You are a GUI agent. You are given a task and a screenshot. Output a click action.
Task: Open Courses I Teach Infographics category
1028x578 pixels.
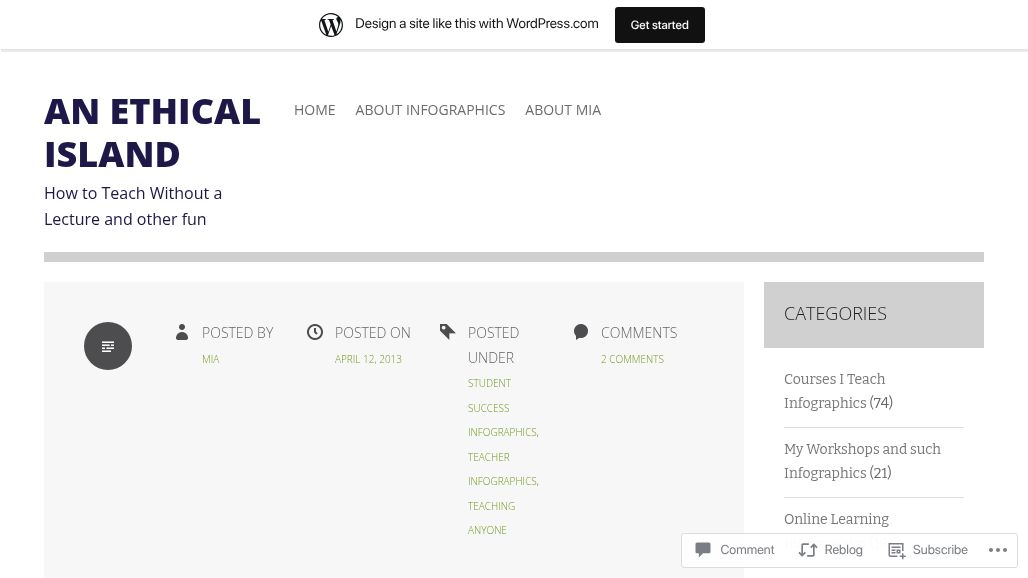point(834,391)
